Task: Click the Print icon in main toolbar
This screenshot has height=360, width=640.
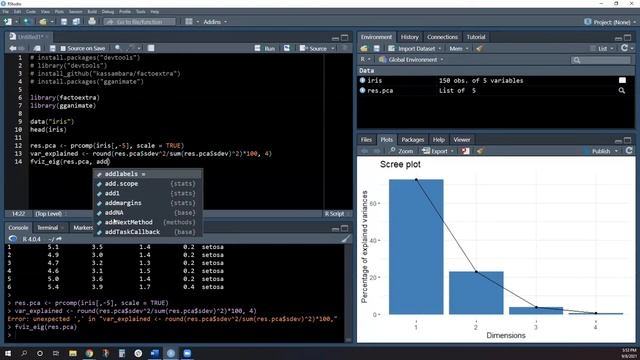Action: click(x=92, y=21)
